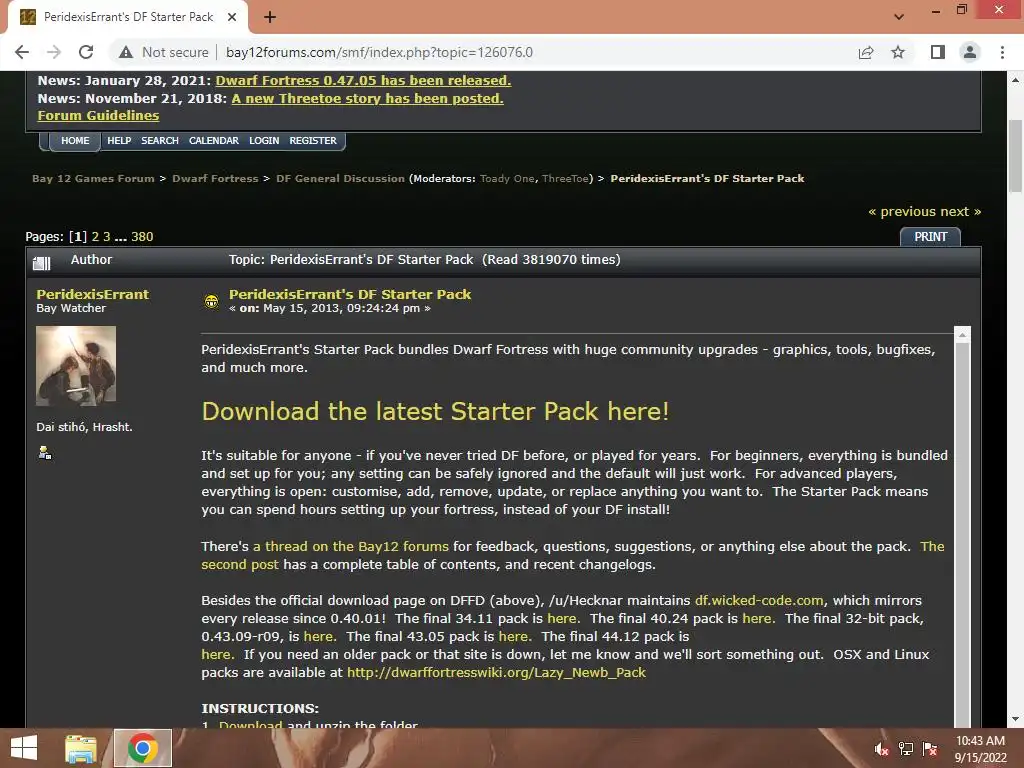Open the Chrome profile avatar
Image resolution: width=1024 pixels, height=768 pixels.
(x=970, y=52)
